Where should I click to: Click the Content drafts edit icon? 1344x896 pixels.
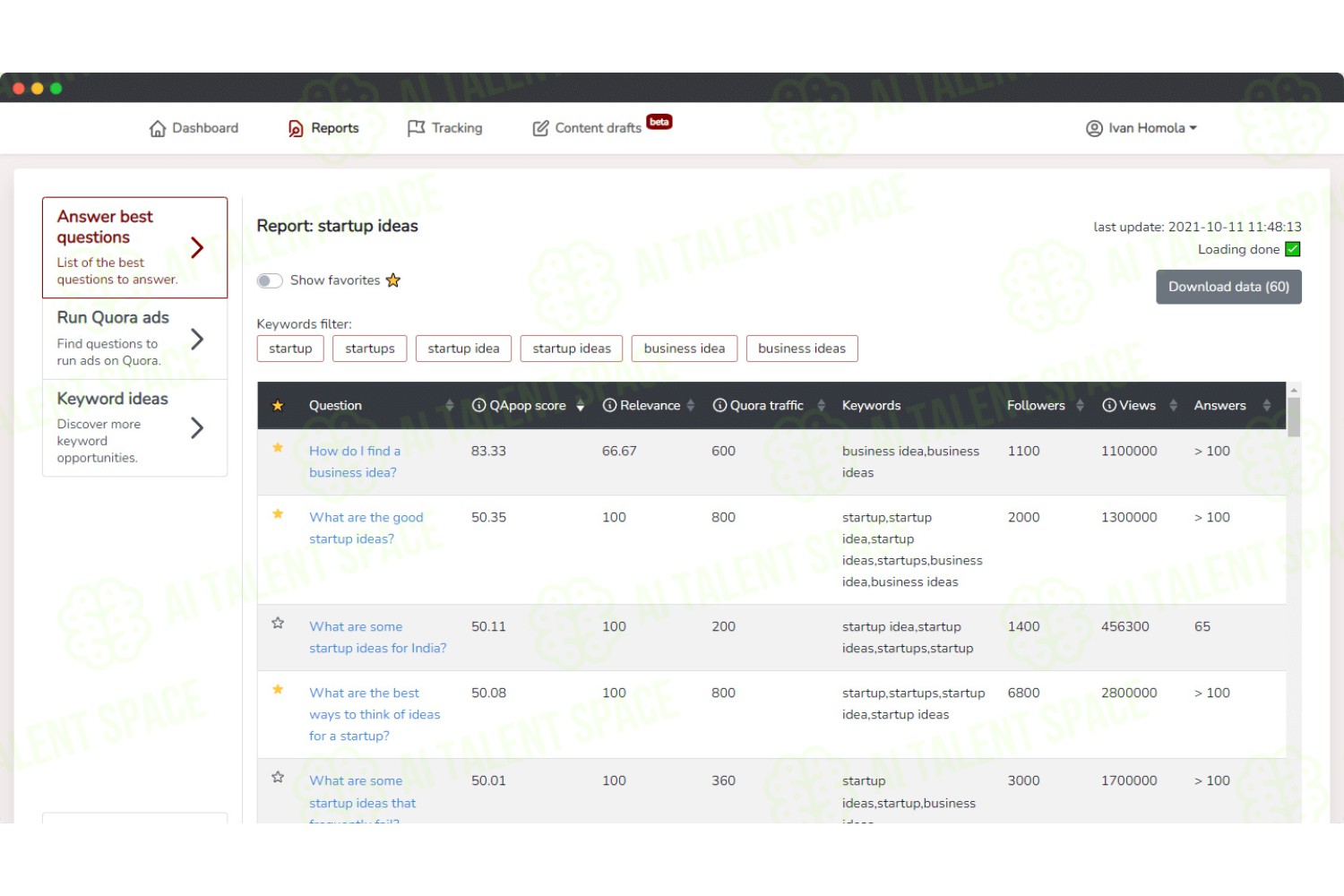(540, 128)
